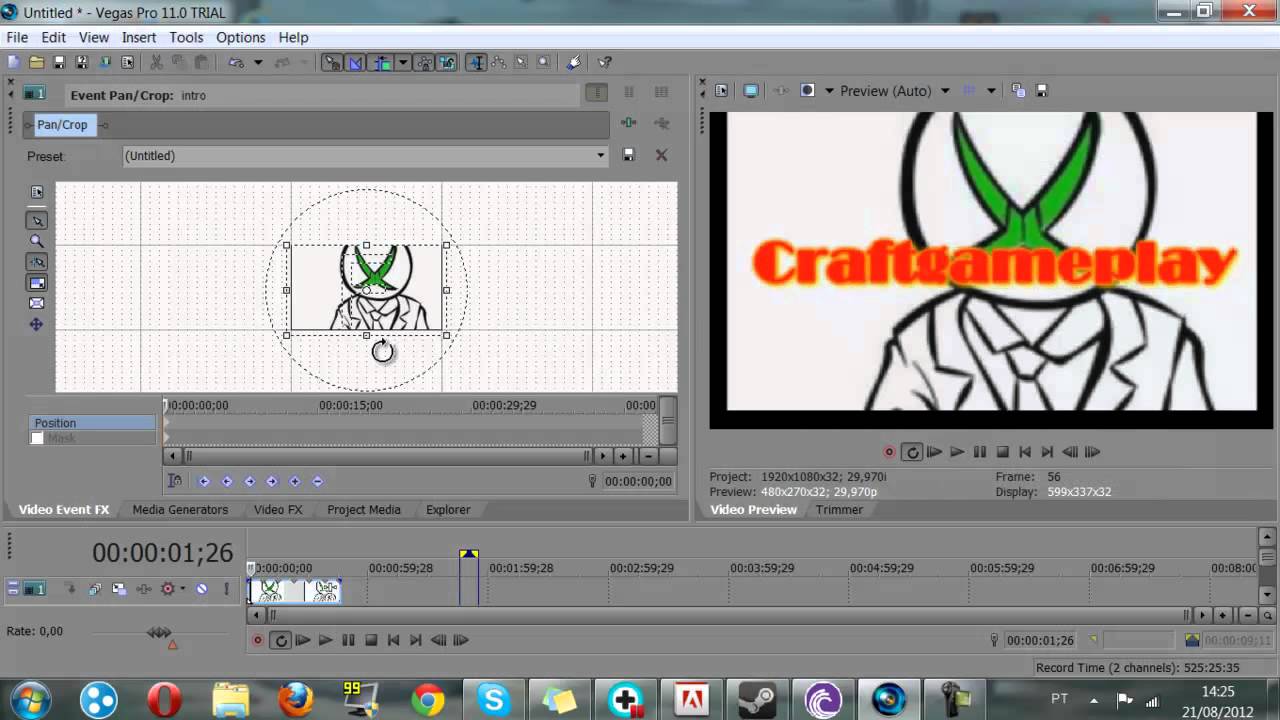Toggle Lock Aspect Ratio in Pan/Crop
Image resolution: width=1280 pixels, height=720 pixels.
click(37, 283)
